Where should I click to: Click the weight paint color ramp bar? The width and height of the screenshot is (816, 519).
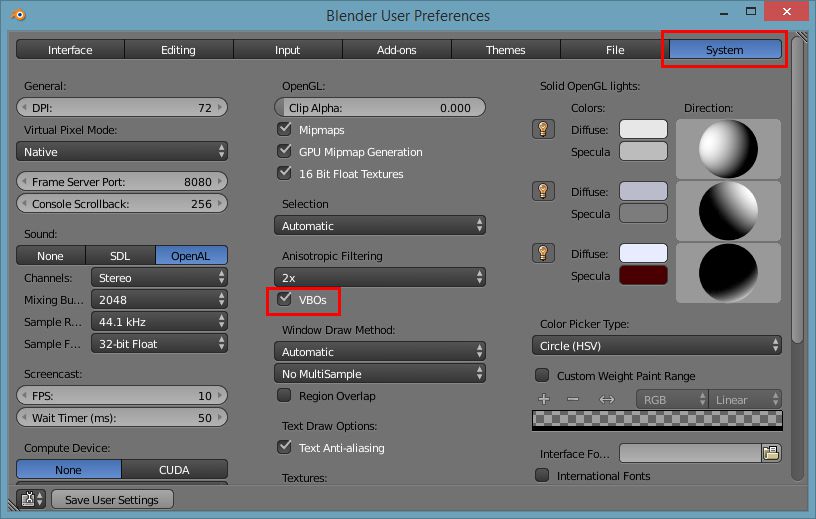tap(657, 420)
